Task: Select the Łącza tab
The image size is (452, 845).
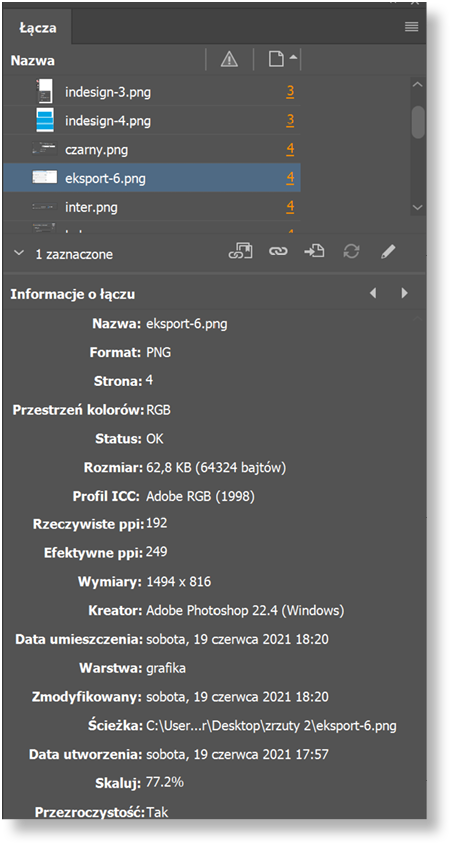Action: (37, 27)
